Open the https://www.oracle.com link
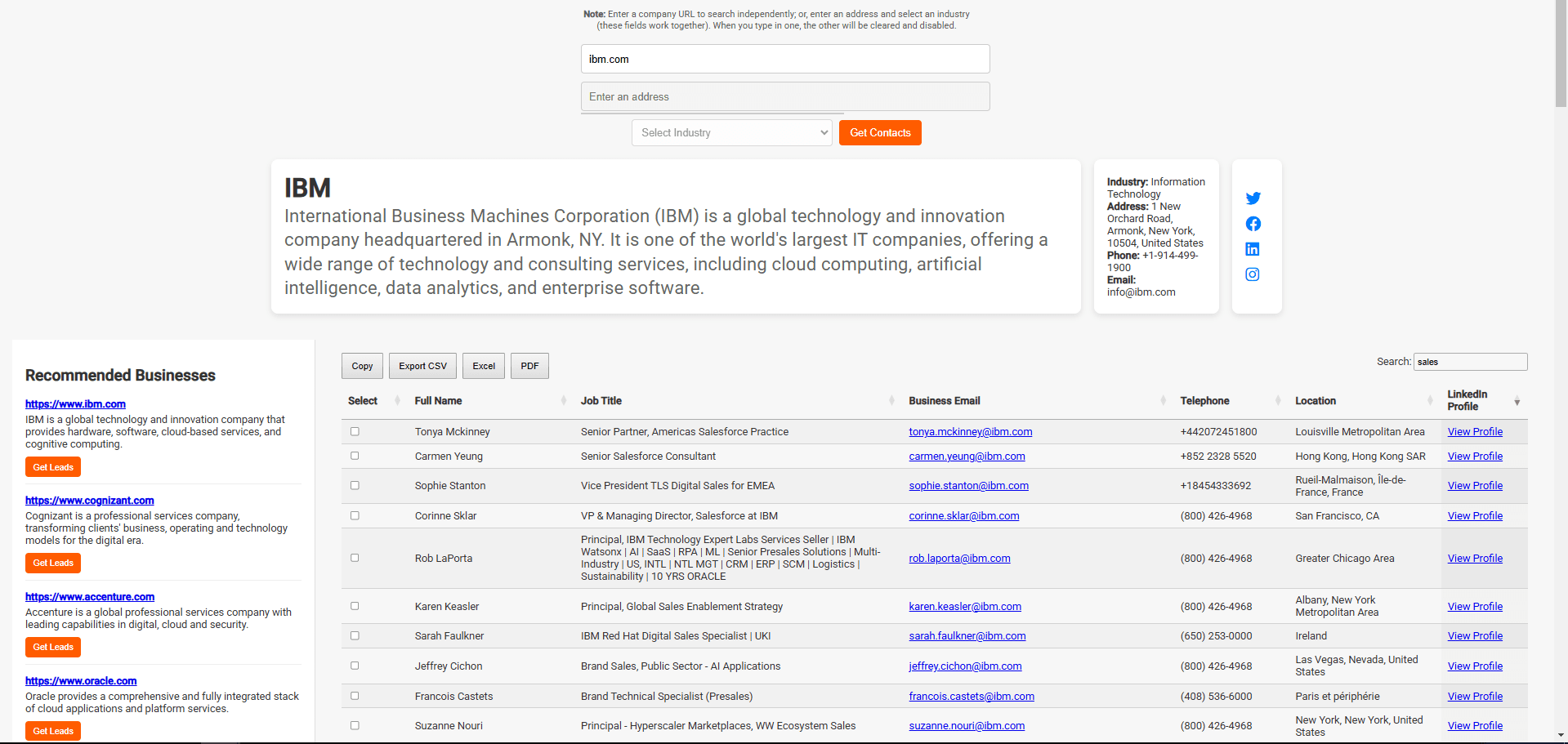The height and width of the screenshot is (744, 1568). tap(81, 681)
